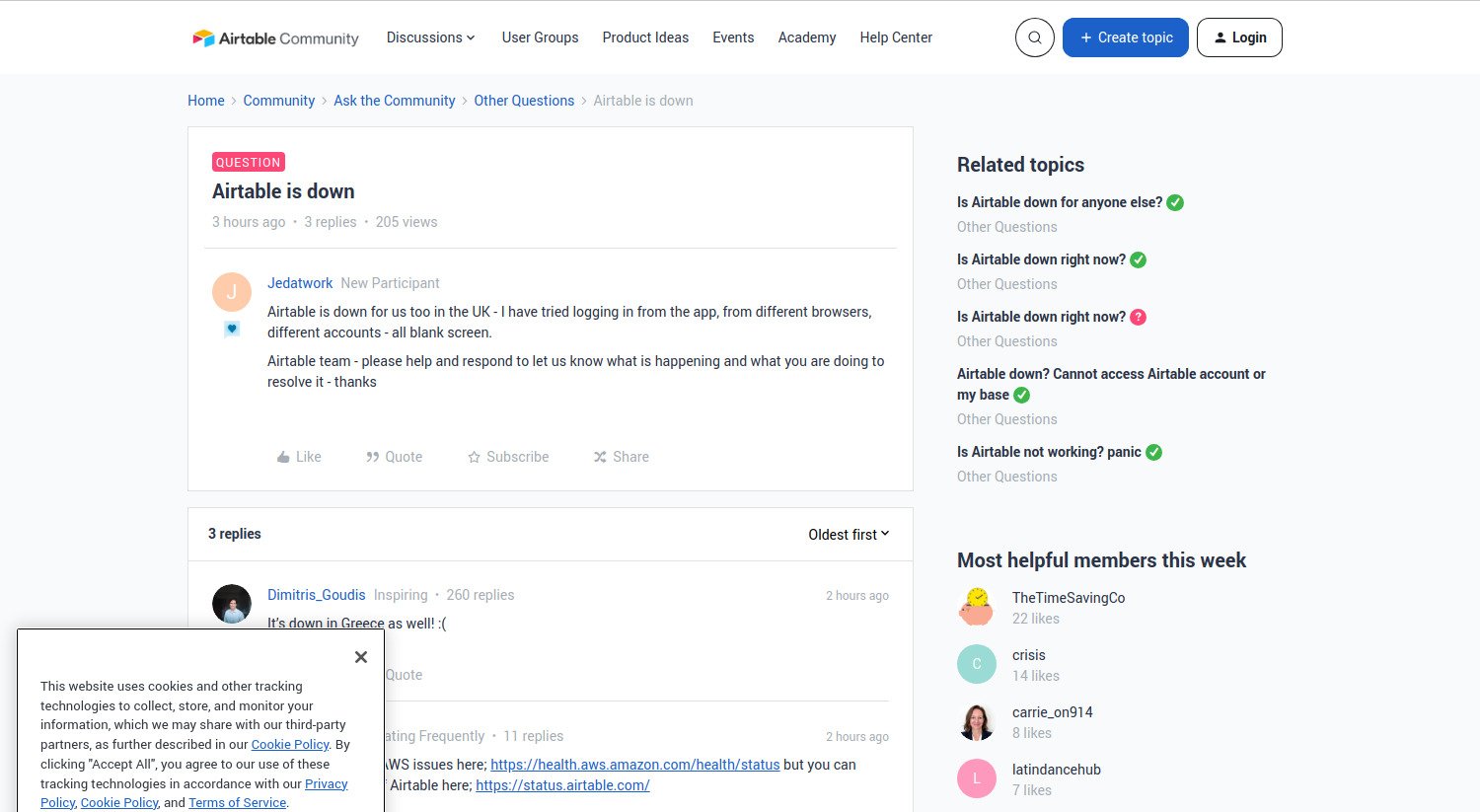Open the Oldest first sort dropdown
The width and height of the screenshot is (1480, 812).
(x=849, y=534)
